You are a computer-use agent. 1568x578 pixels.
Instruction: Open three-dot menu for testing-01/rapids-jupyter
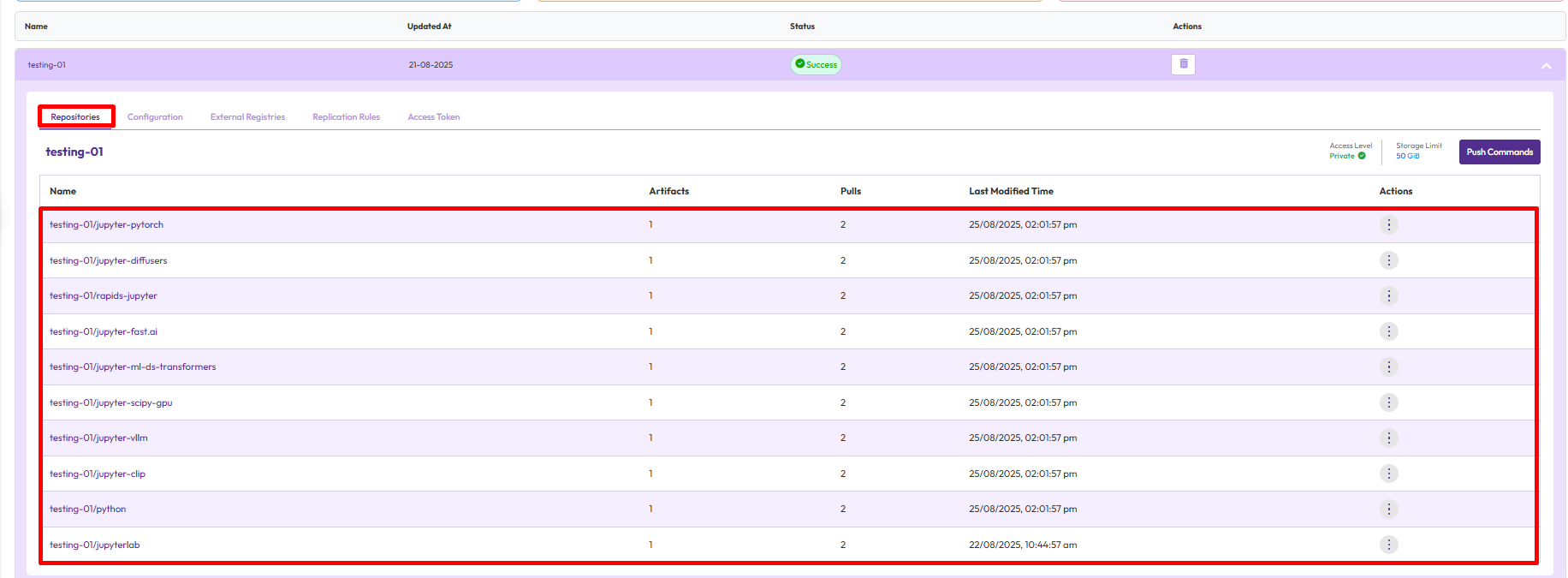coord(1388,296)
